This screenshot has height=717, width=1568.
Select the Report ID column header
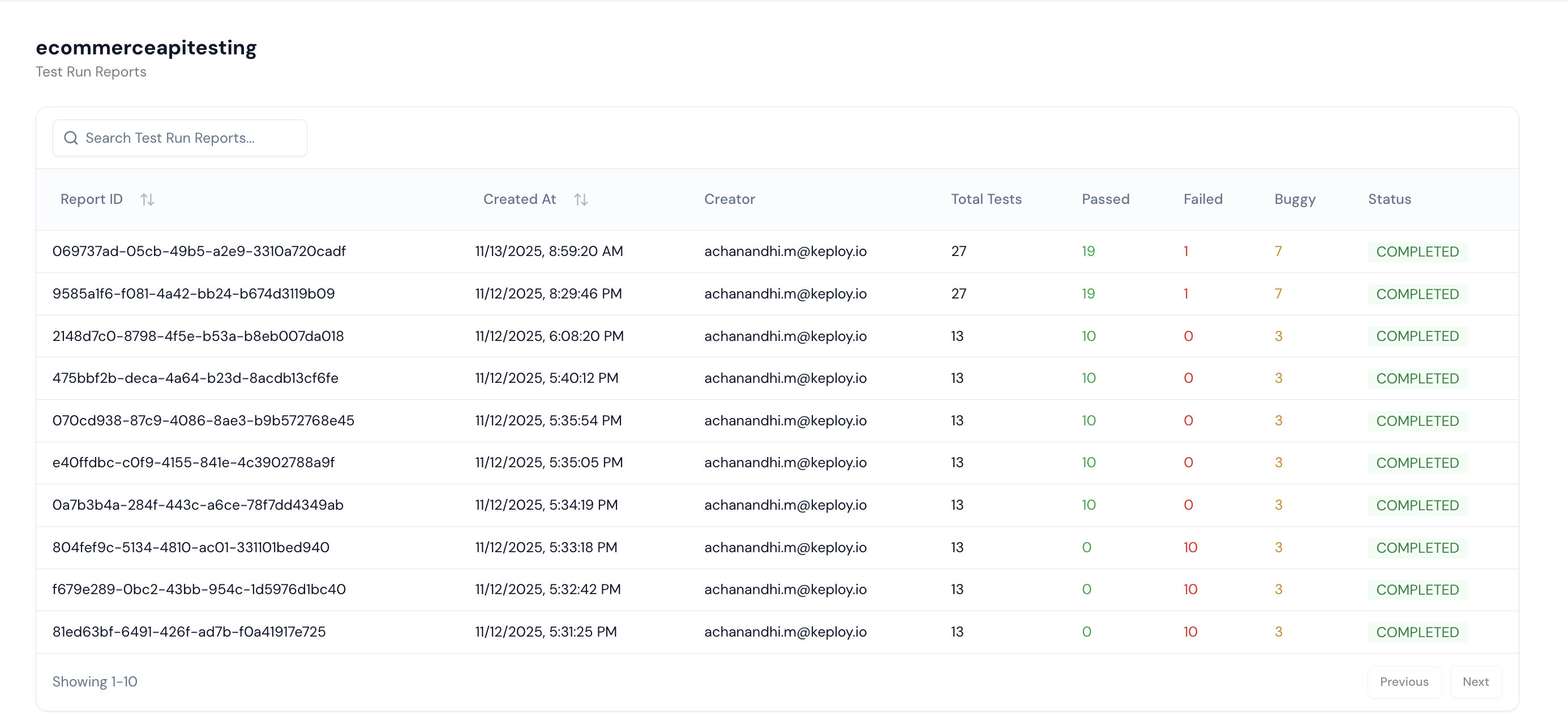click(x=91, y=199)
